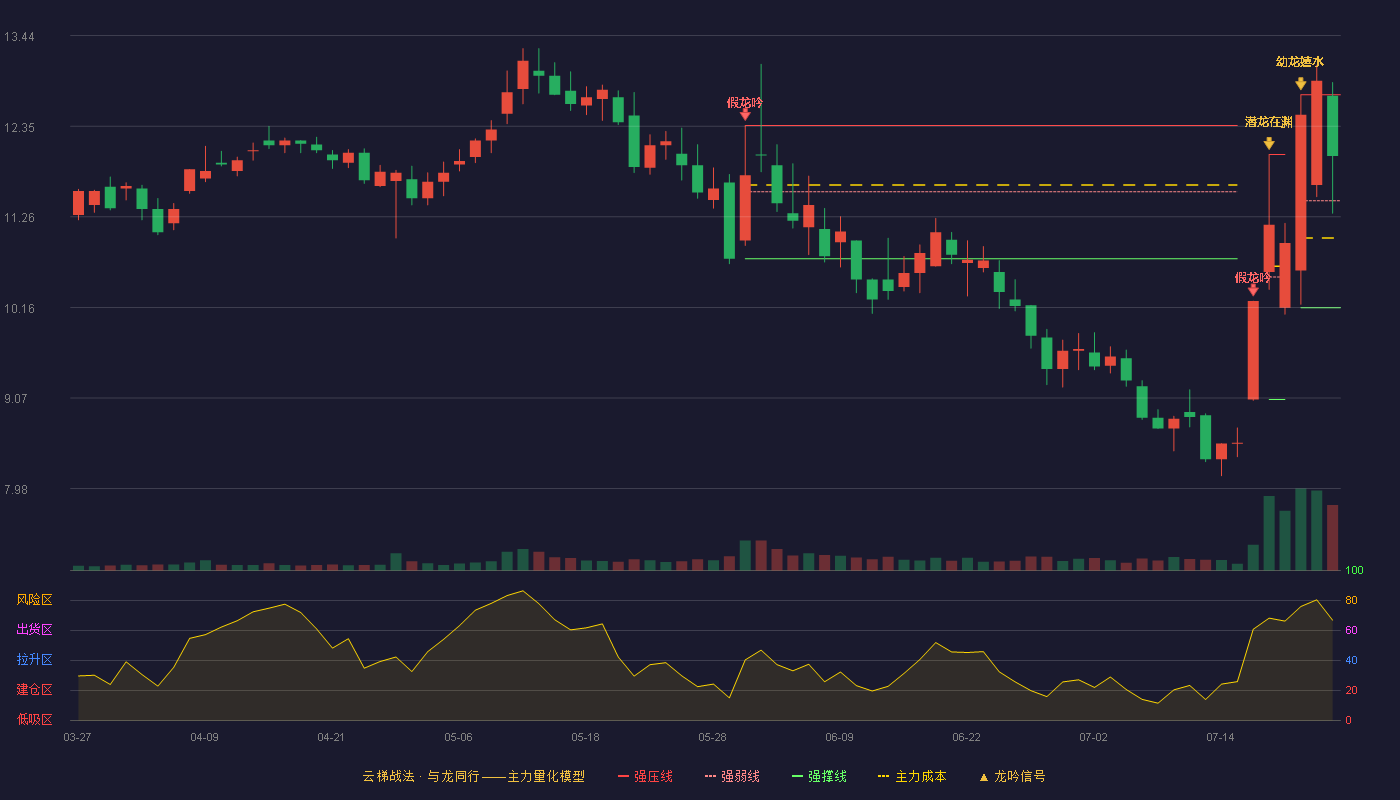This screenshot has width=1400, height=800.
Task: Click the 龙吟信号 triangle legend icon
Action: coord(983,777)
